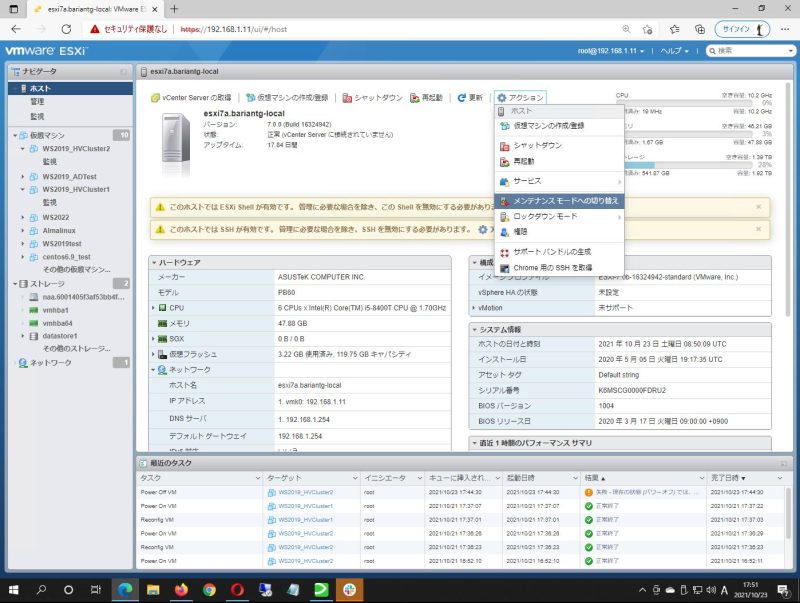Viewport: 800px width, 603px height.
Task: Click the 再起動 toolbar button
Action: pyautogui.click(x=427, y=97)
